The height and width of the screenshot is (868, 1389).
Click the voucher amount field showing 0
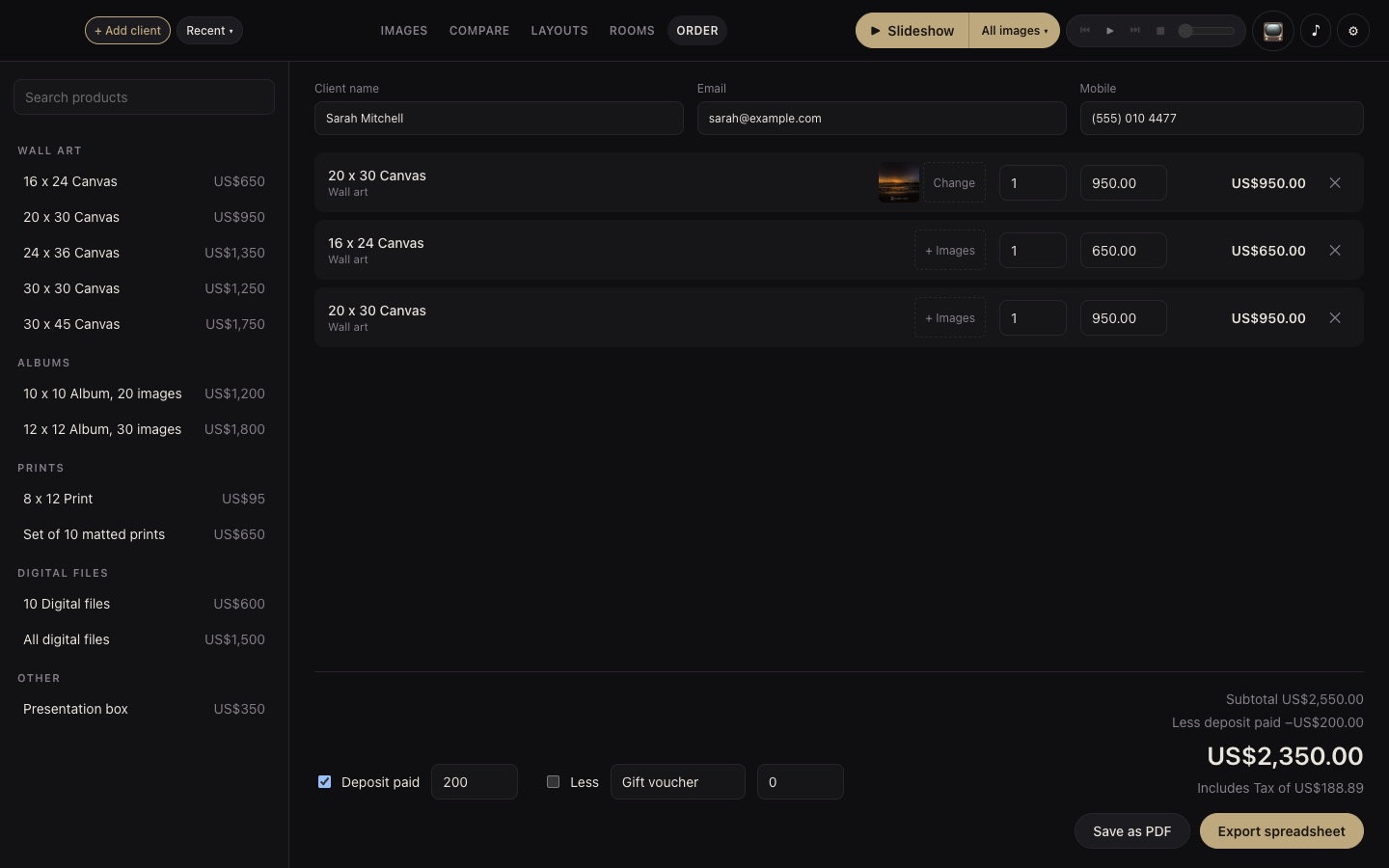[x=801, y=782]
